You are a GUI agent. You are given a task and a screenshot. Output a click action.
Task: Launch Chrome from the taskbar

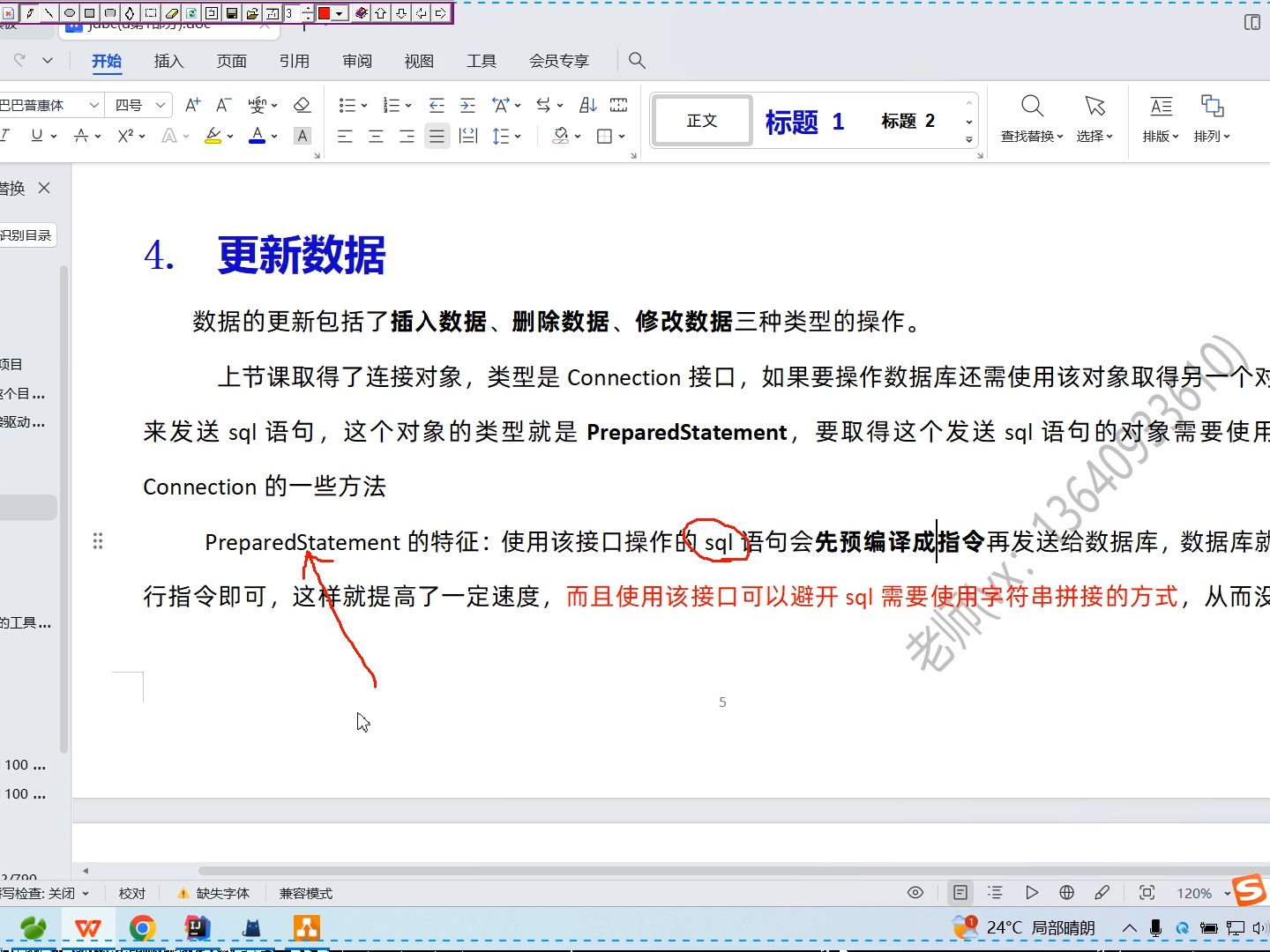click(x=143, y=927)
